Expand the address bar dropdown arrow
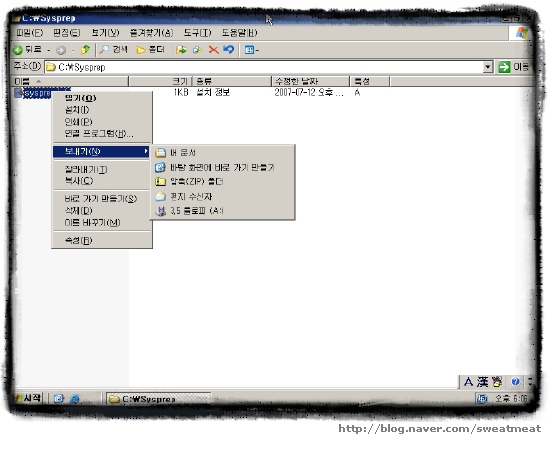This screenshot has width=548, height=450. [488, 67]
